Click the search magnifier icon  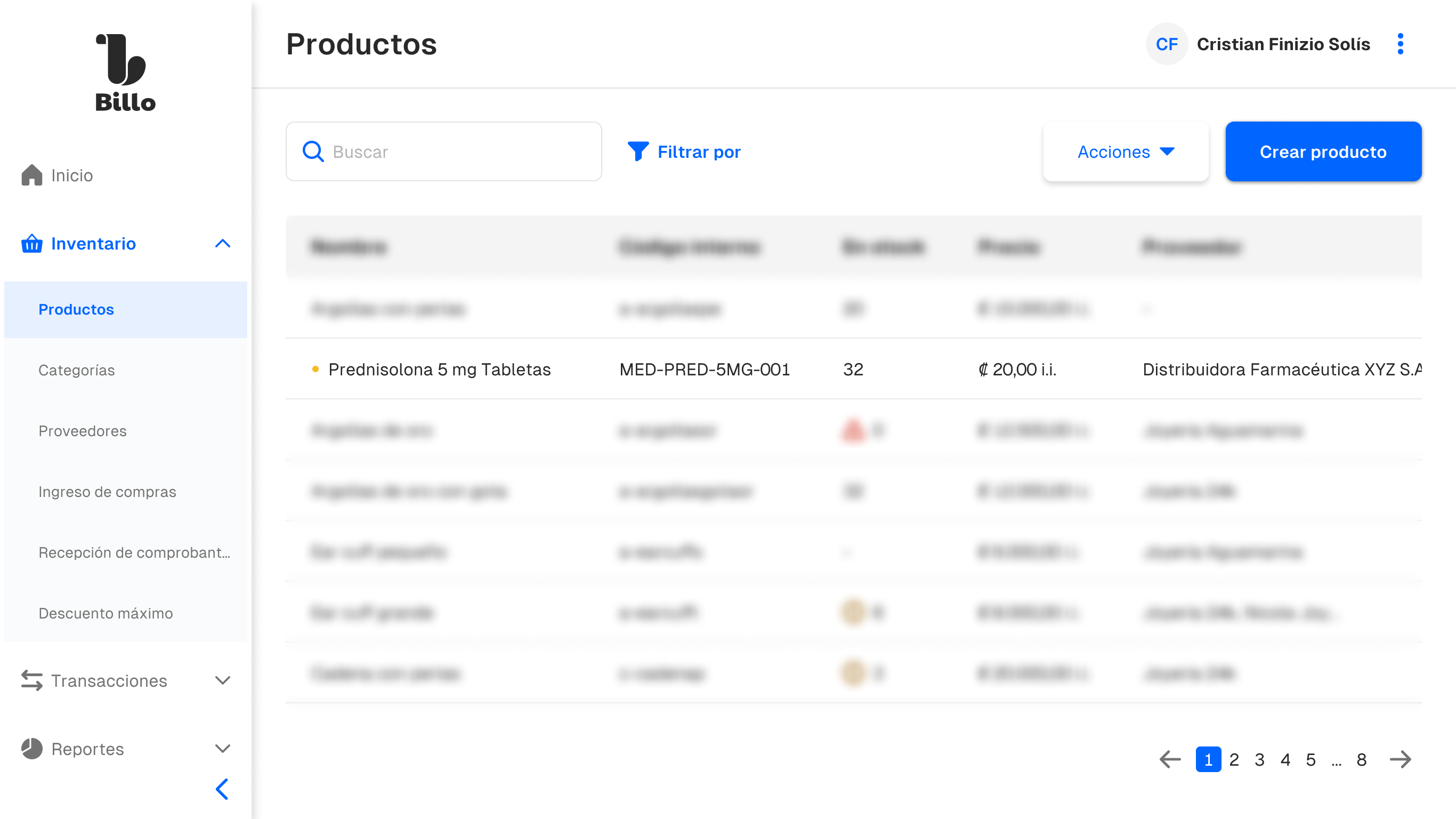click(313, 151)
